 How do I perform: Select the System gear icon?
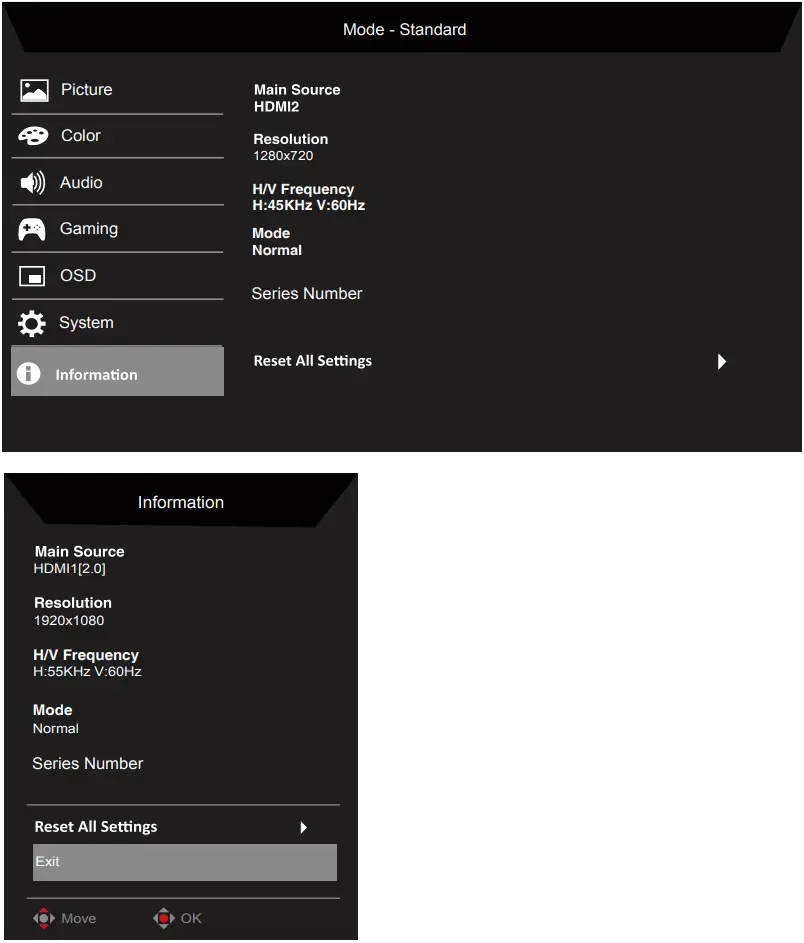31,324
